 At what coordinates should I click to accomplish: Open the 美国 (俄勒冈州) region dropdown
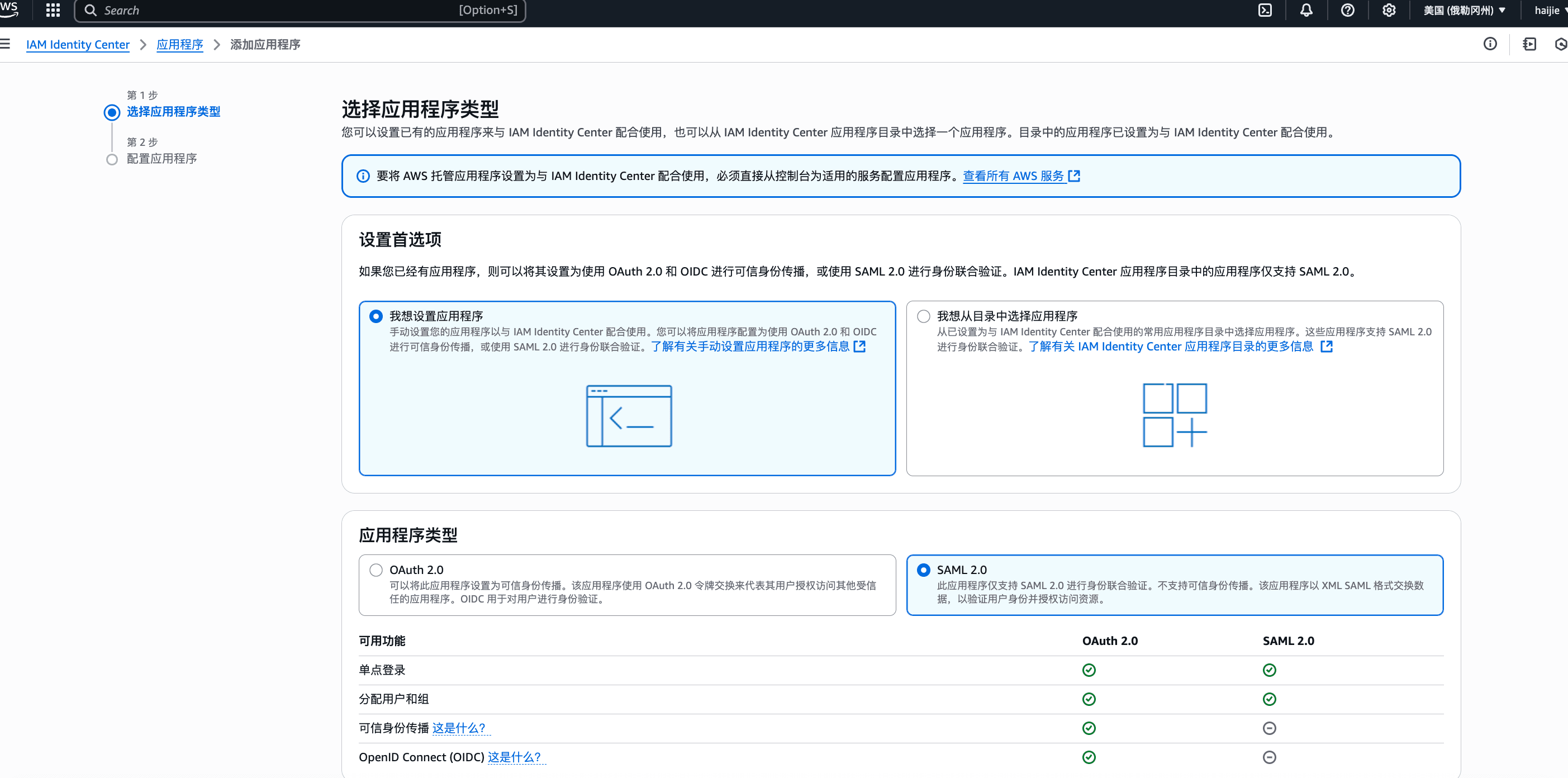[1464, 11]
